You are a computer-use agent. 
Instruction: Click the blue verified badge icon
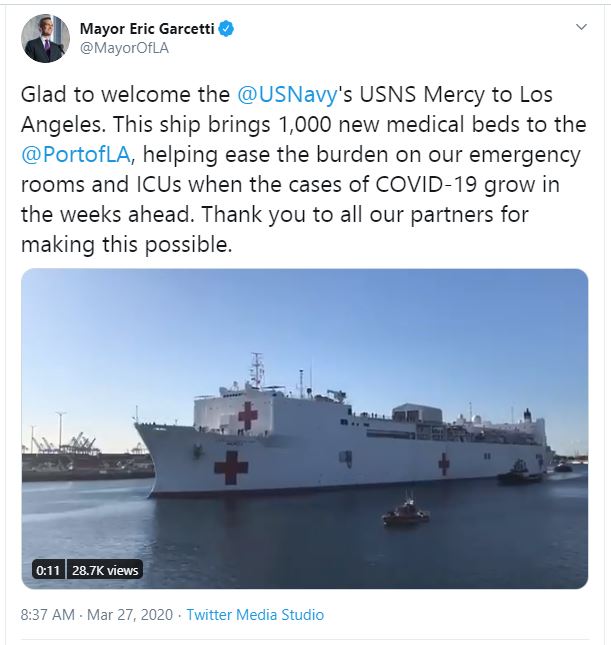pos(226,29)
